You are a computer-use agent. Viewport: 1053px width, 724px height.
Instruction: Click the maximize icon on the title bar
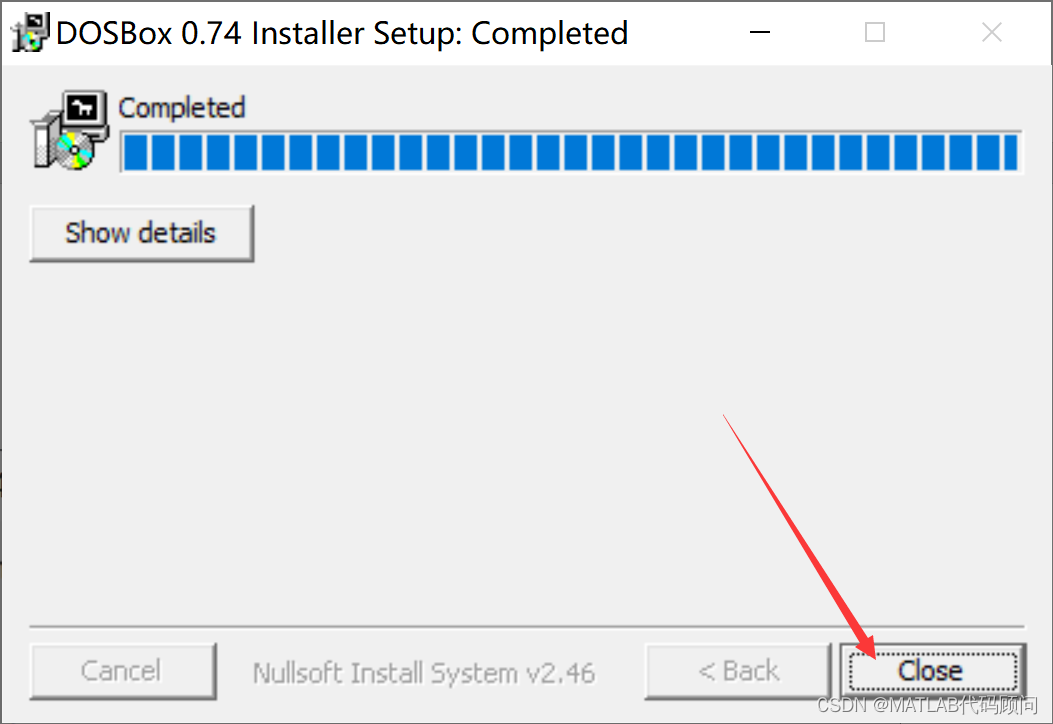(874, 32)
